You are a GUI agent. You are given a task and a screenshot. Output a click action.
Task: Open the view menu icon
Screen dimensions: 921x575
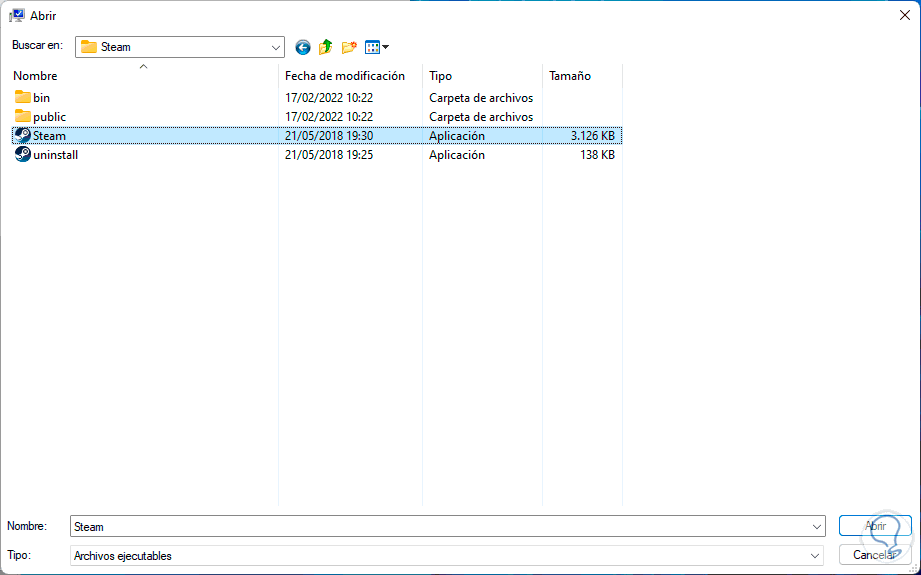(x=372, y=47)
